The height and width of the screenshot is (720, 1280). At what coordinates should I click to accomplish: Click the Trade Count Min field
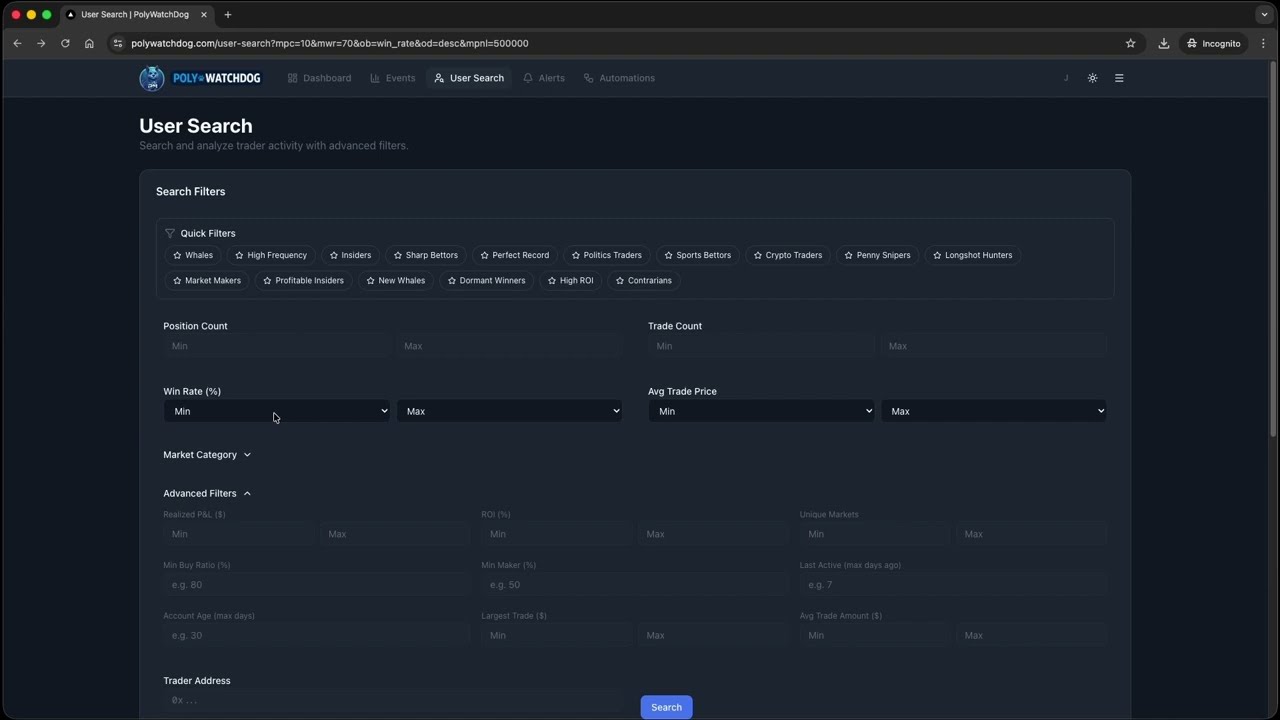pos(761,346)
